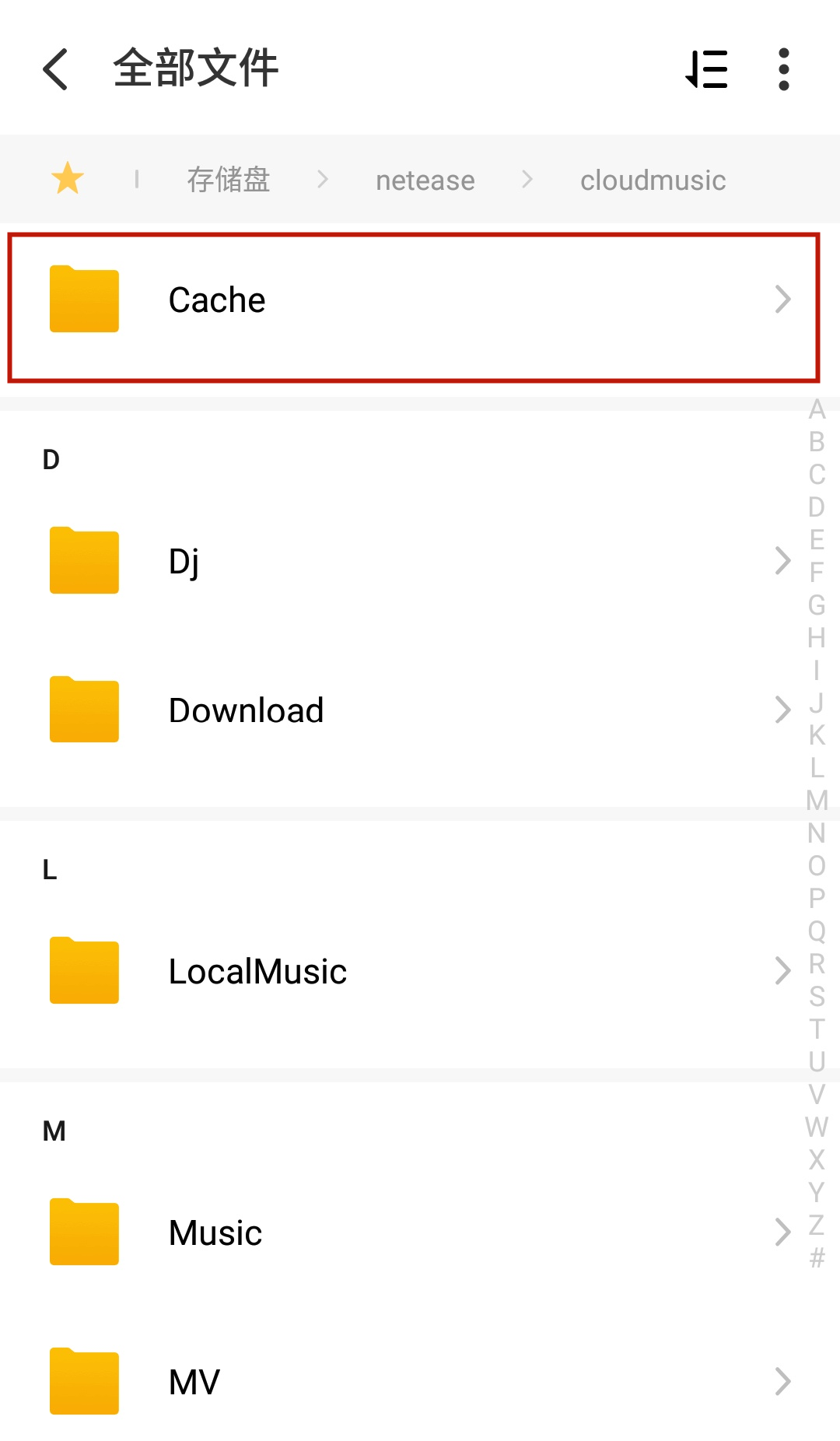The image size is (840, 1441).
Task: Tap the MV folder icon
Action: pos(84,1382)
